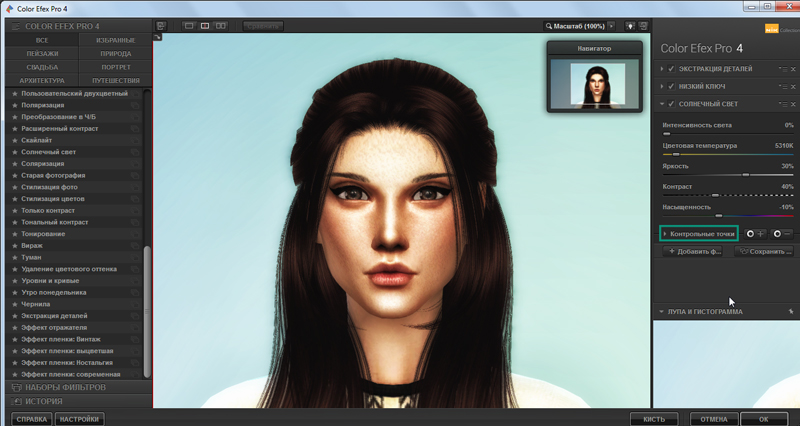Click the СПРАВКА button
The width and height of the screenshot is (800, 426).
point(32,419)
